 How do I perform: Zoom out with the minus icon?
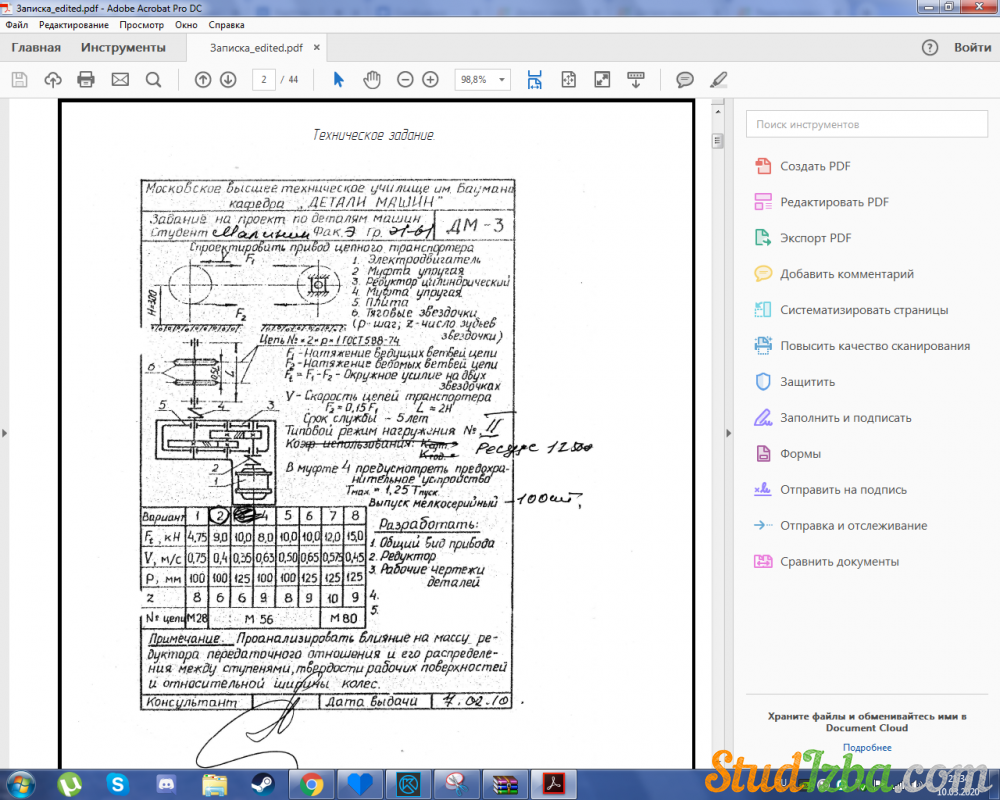[405, 80]
